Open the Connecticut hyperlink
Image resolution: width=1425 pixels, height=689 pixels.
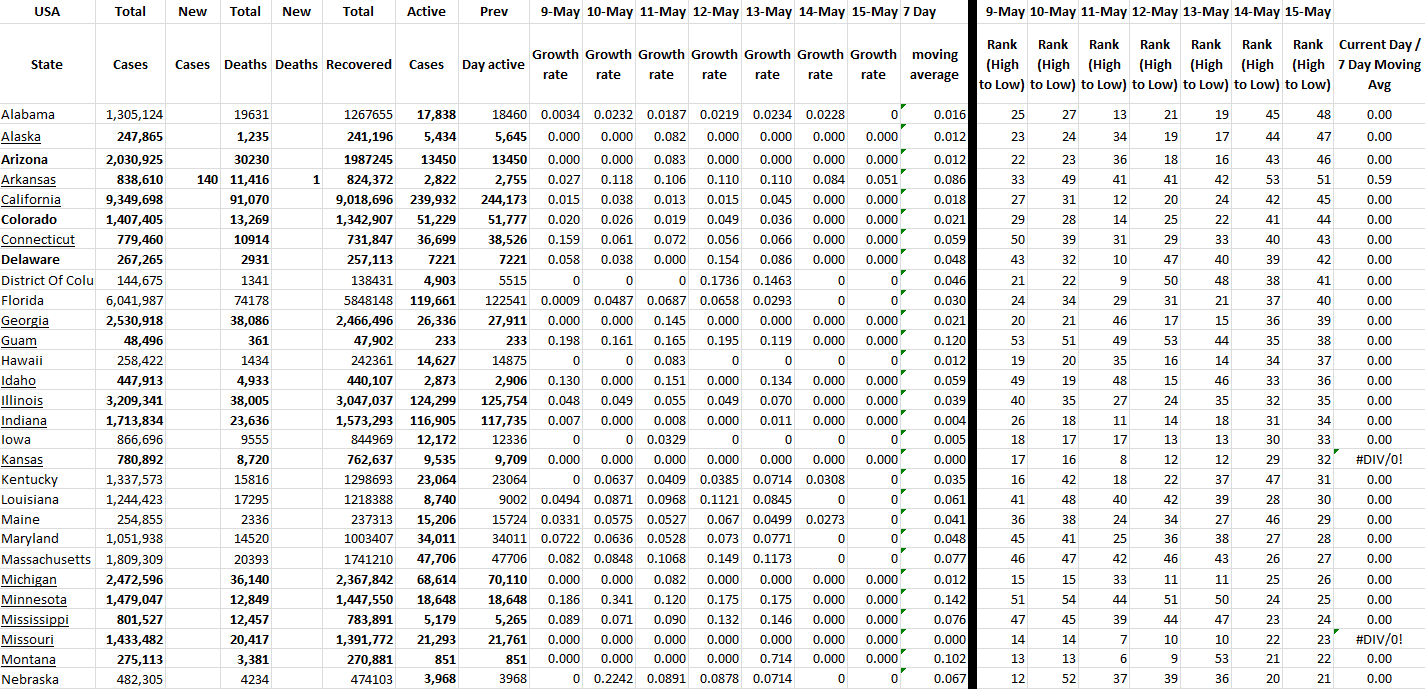[x=37, y=240]
